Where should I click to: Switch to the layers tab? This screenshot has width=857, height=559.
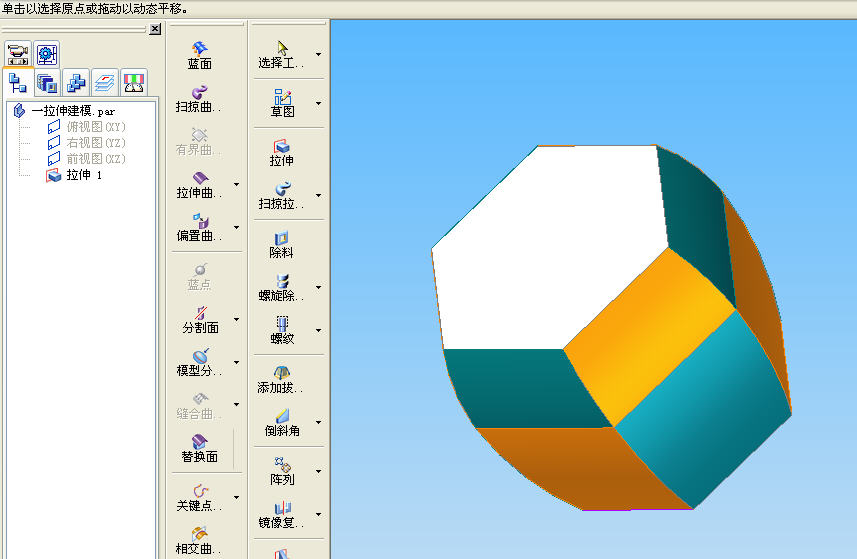[105, 83]
